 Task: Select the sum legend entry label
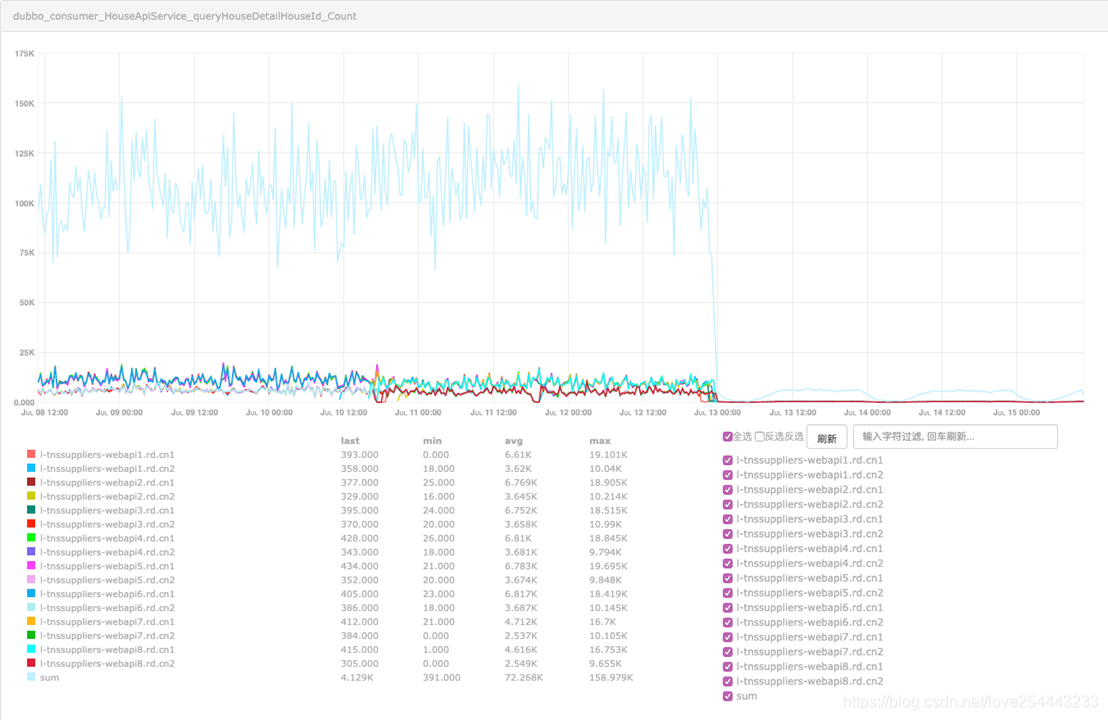click(x=49, y=678)
